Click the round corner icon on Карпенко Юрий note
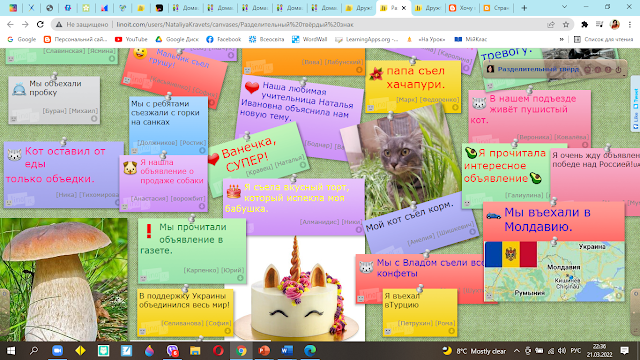640x360 pixels. click(240, 278)
